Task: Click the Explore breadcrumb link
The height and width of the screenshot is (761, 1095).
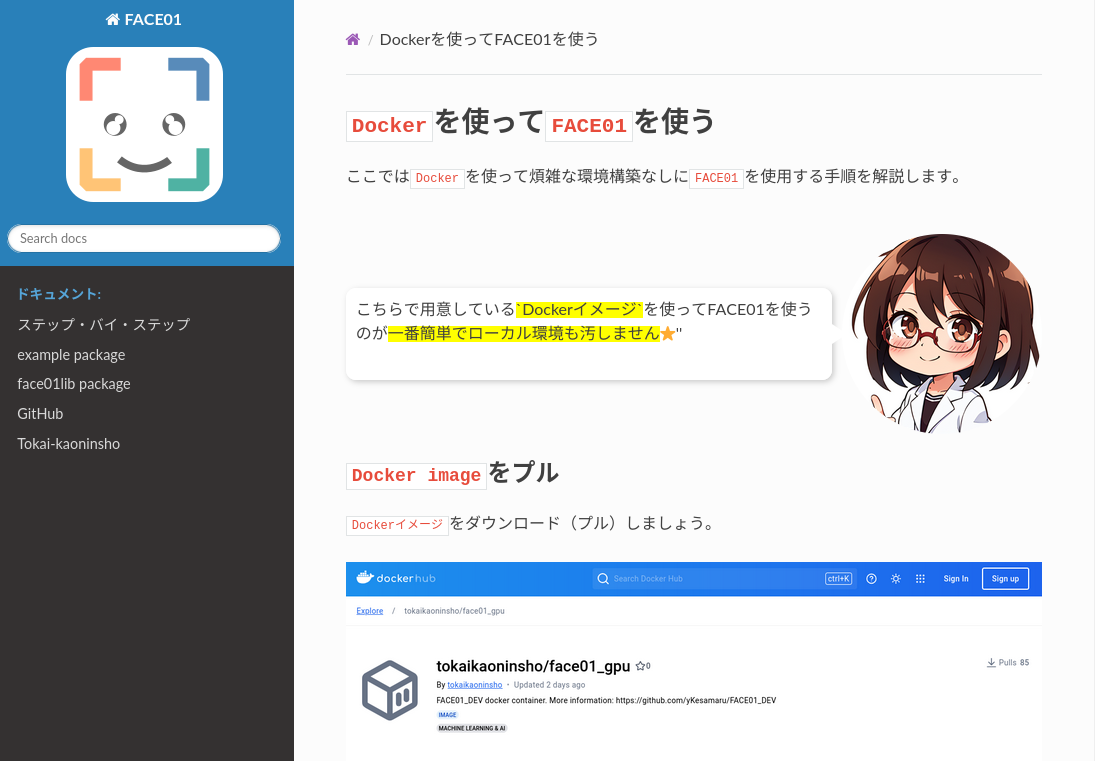Action: 369,611
